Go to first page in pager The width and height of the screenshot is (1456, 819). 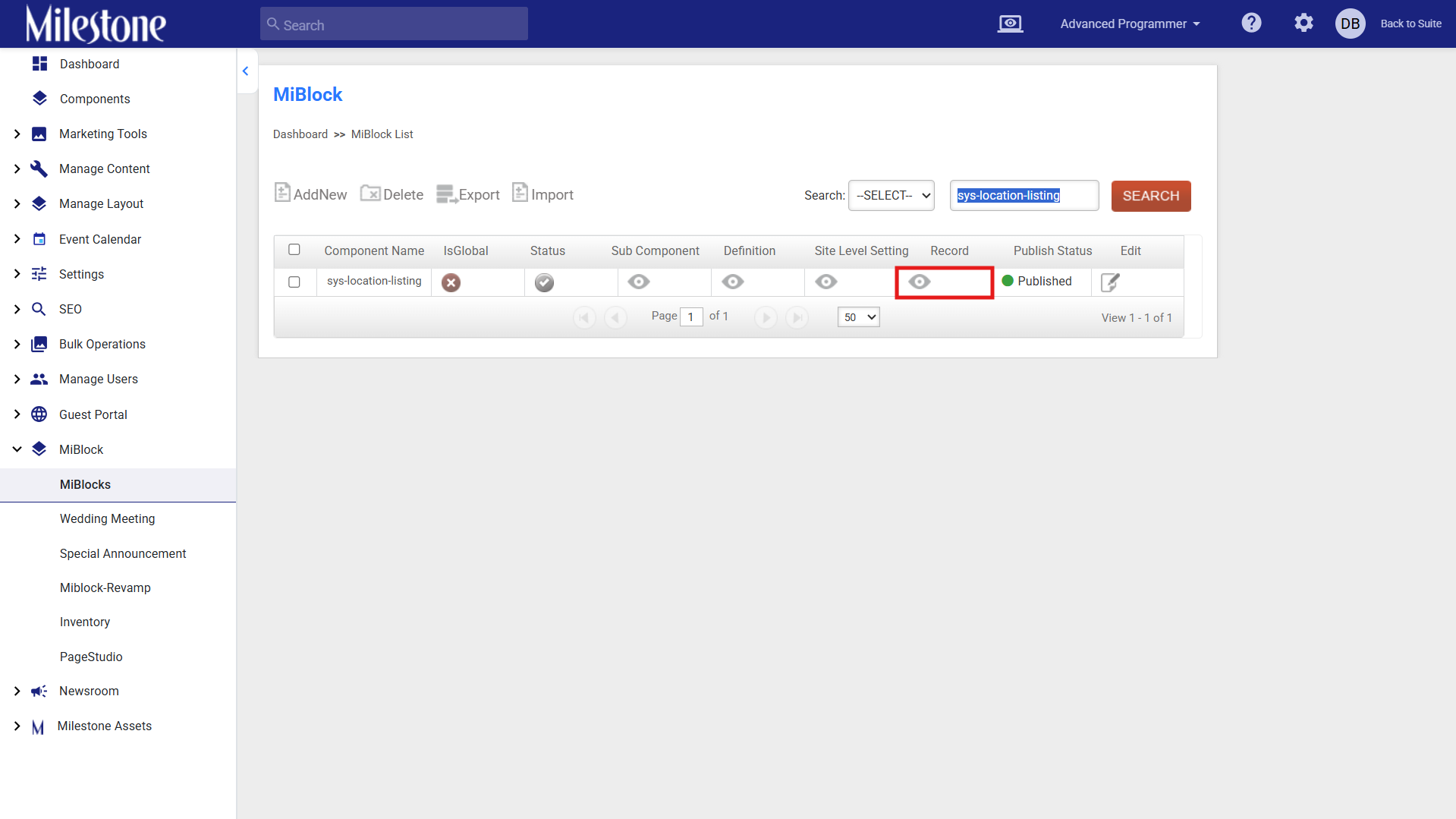click(584, 317)
